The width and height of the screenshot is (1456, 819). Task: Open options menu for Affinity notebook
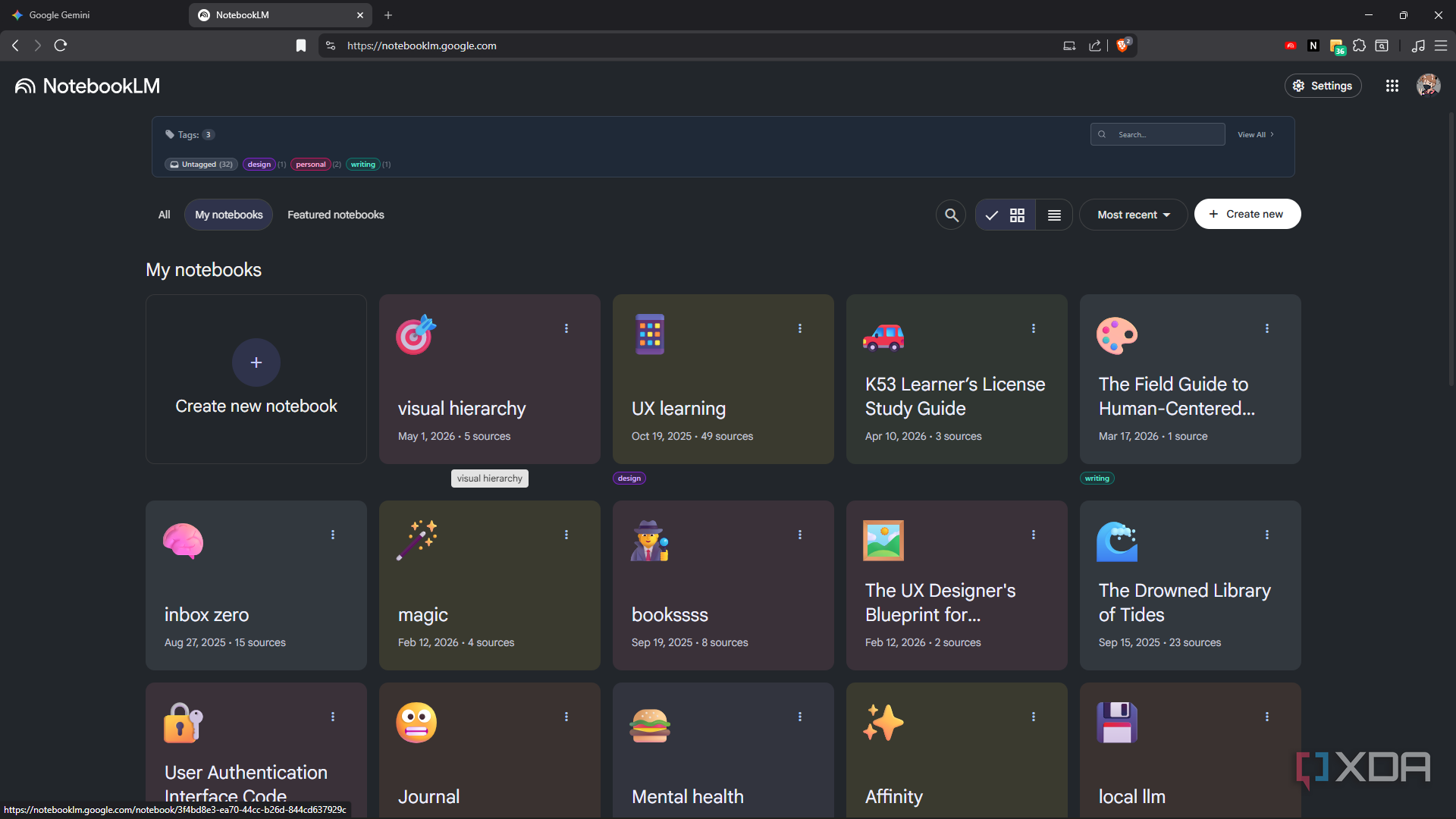tap(1034, 717)
